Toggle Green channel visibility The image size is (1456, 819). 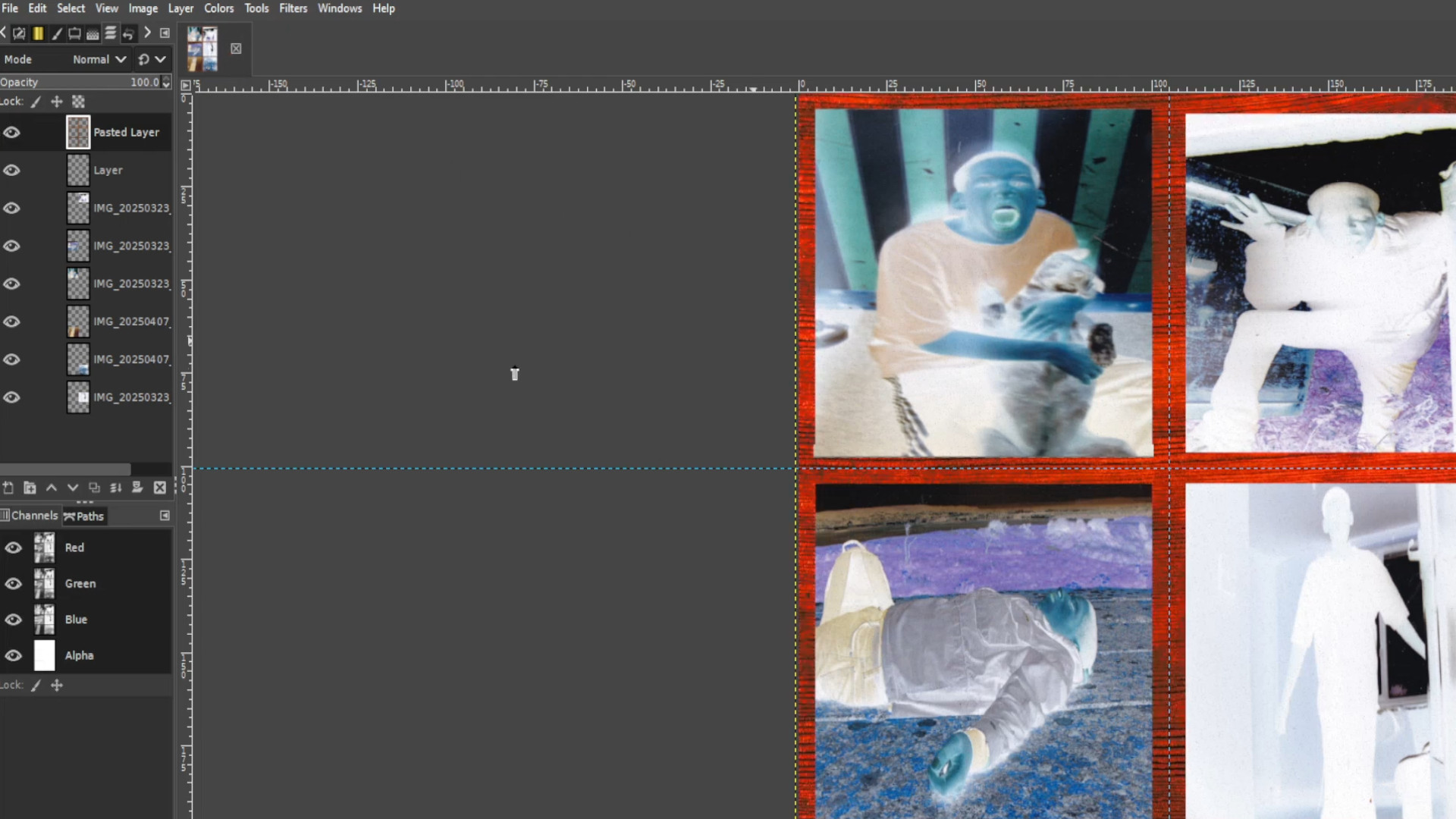13,584
